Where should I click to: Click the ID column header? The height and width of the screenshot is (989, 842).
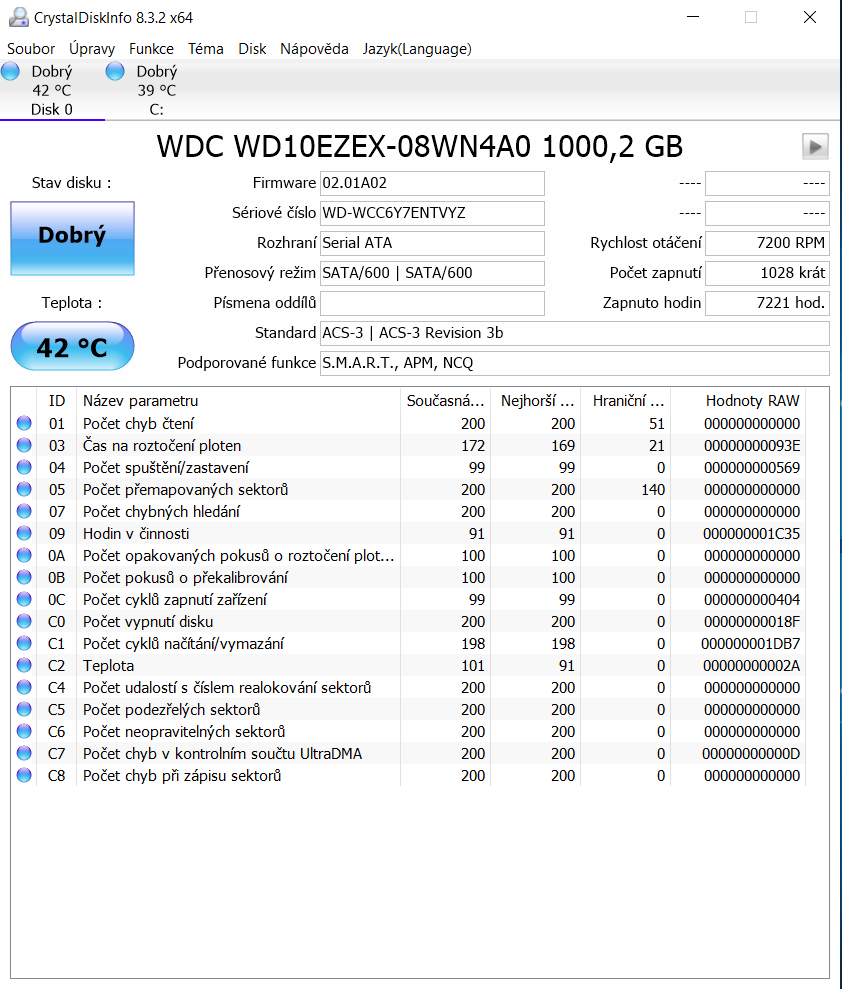pyautogui.click(x=57, y=401)
